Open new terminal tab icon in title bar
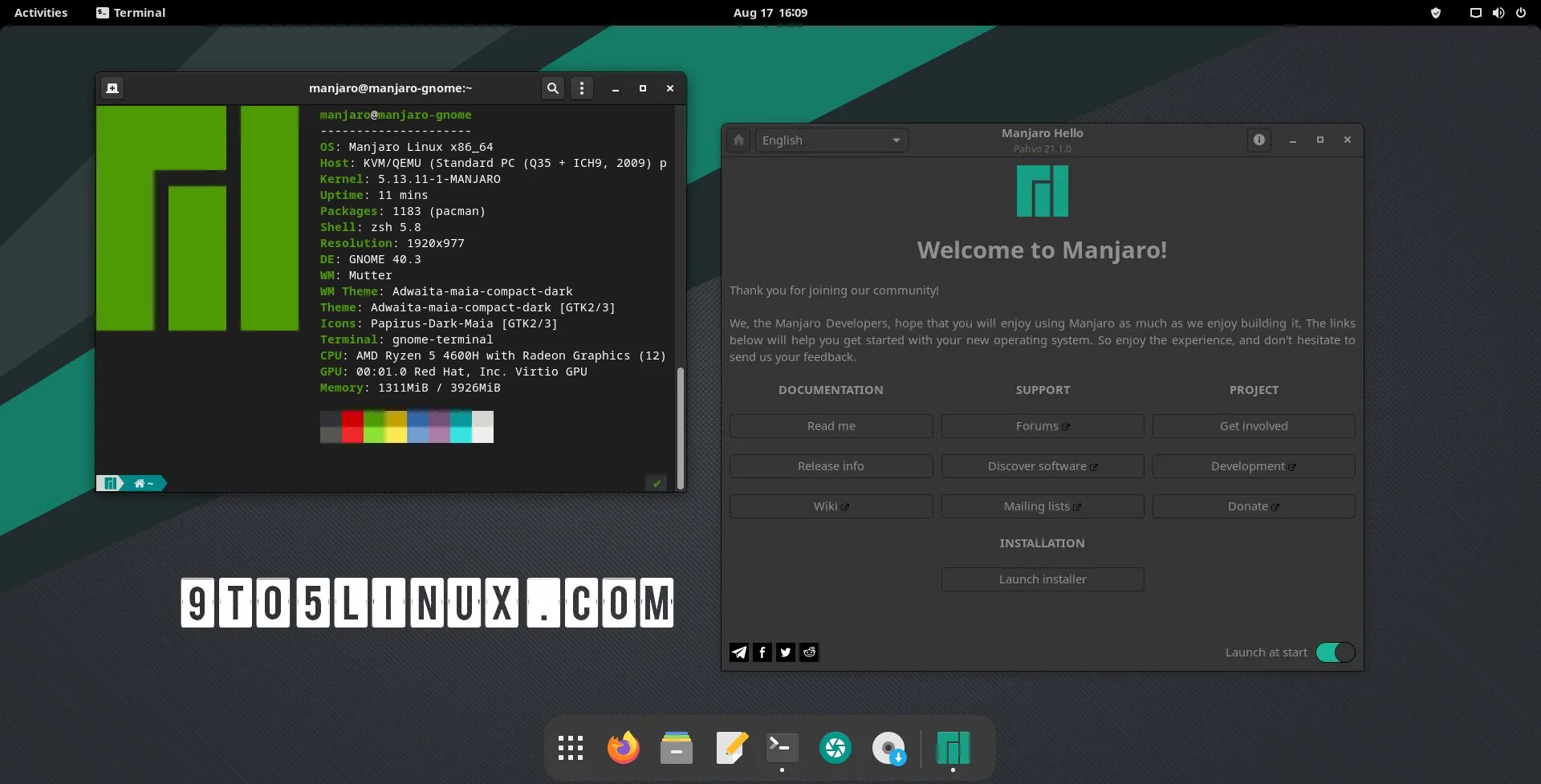Screen dimensions: 1541x784 pyautogui.click(x=112, y=88)
